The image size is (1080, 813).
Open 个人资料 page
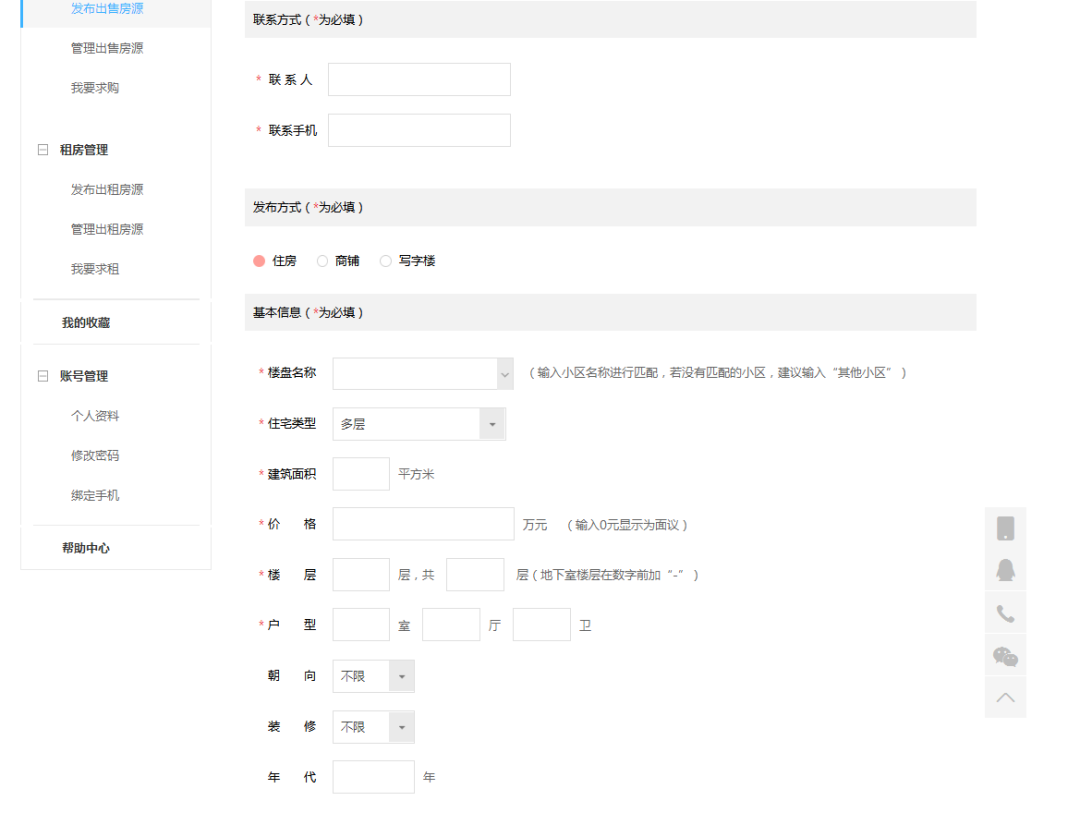coord(95,416)
